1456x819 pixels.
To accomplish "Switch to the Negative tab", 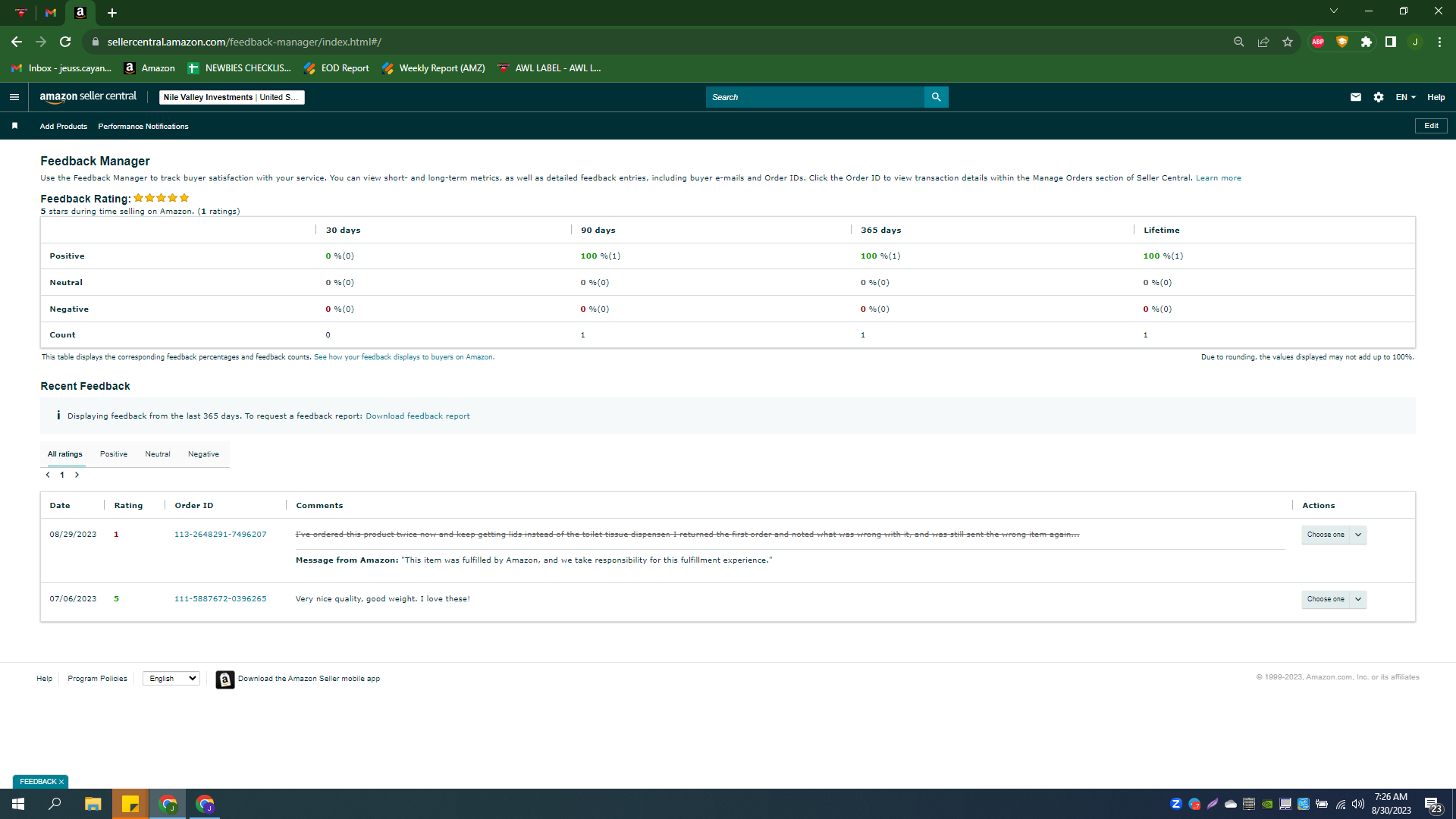I will (x=203, y=454).
